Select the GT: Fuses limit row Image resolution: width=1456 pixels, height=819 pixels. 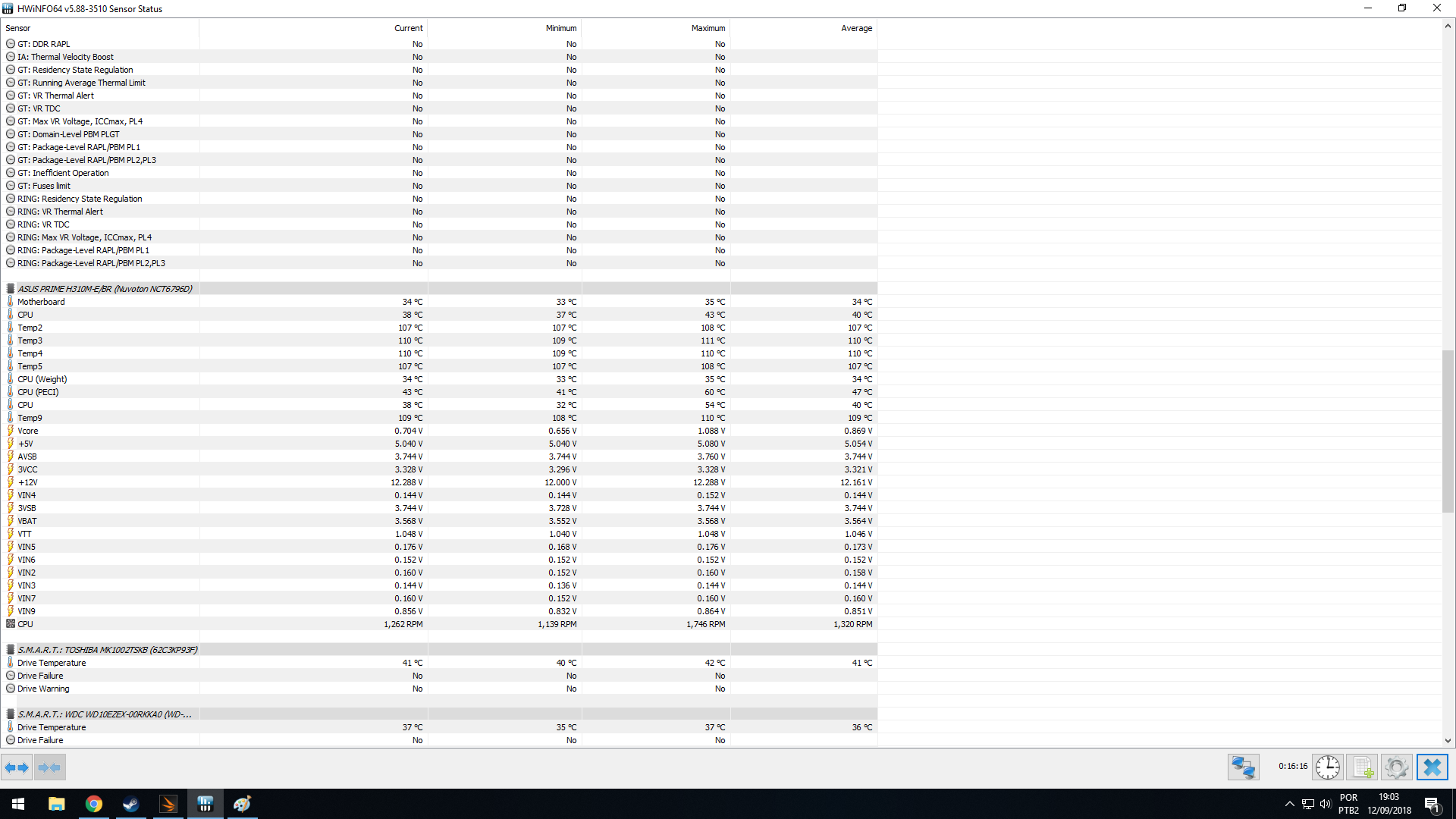(440, 186)
